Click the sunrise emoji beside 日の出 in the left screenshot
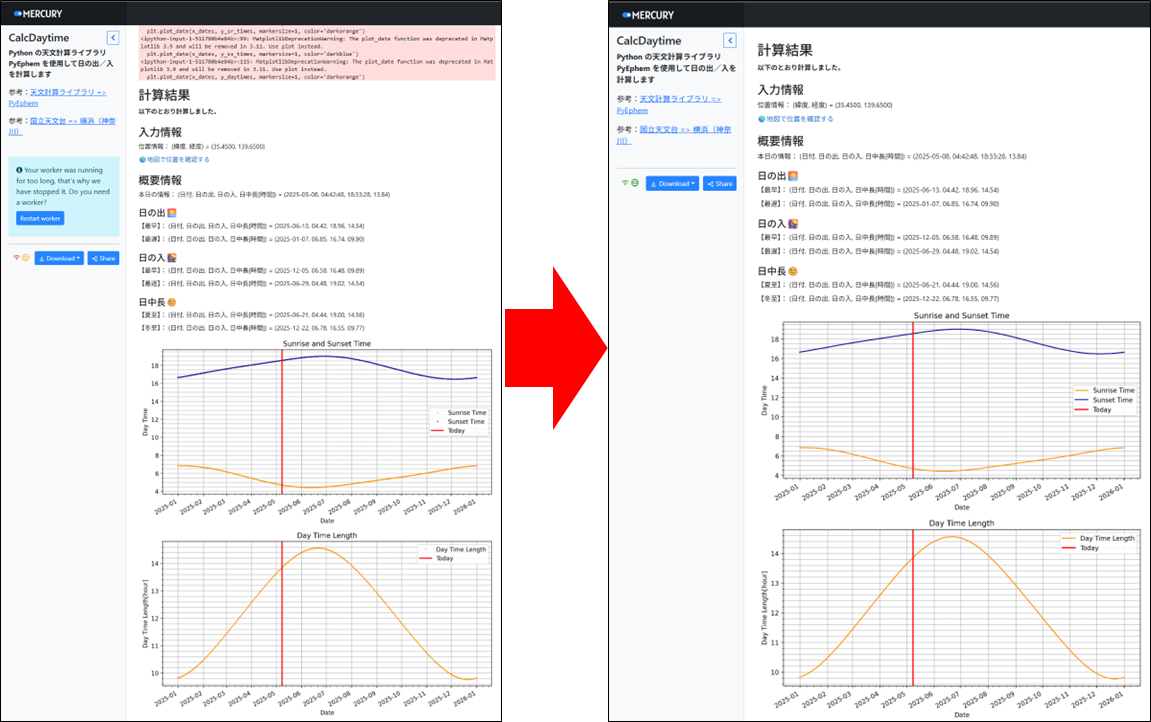 [172, 213]
